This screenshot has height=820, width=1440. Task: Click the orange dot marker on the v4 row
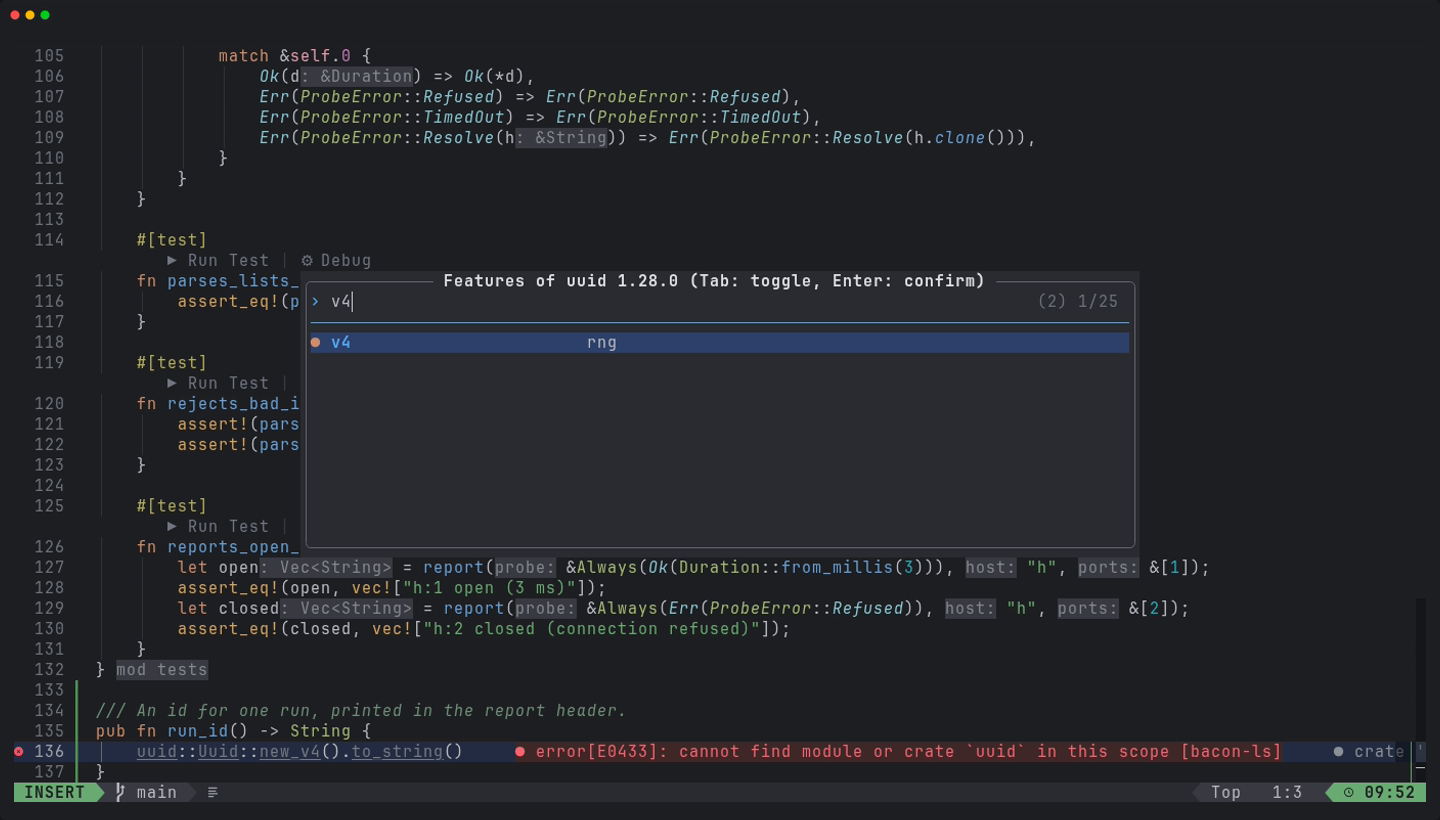pos(316,342)
